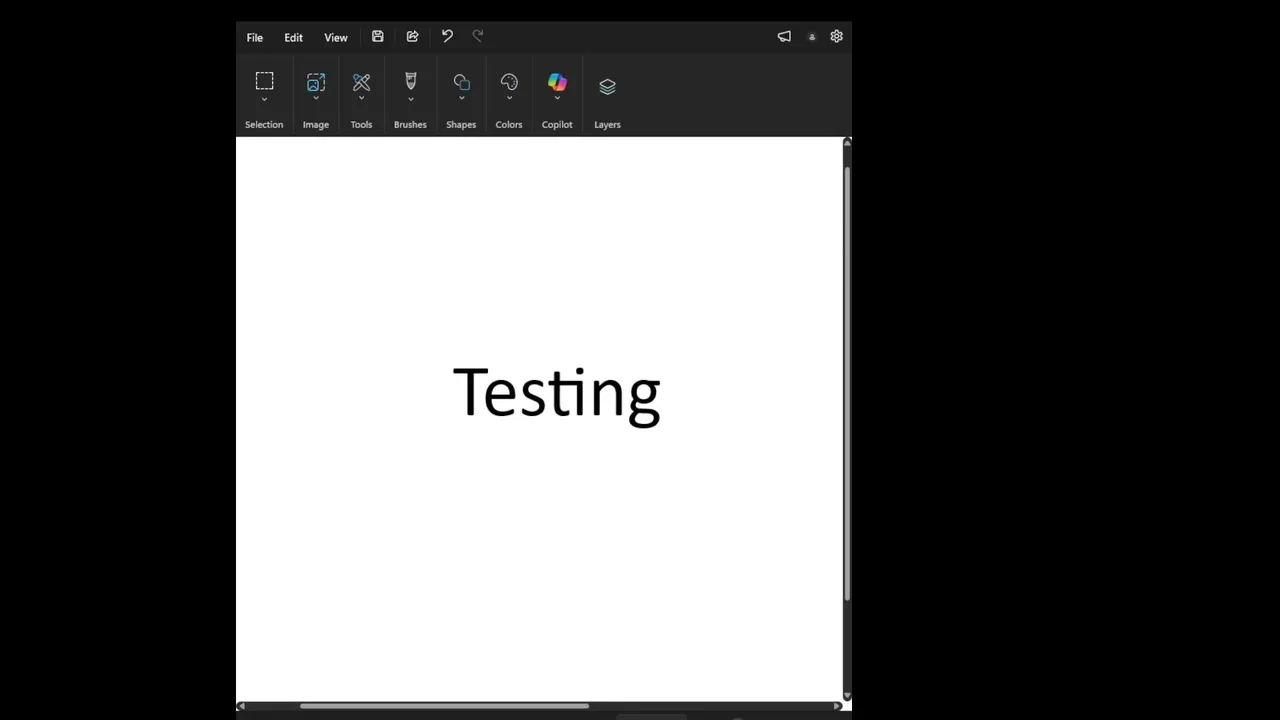This screenshot has height=720, width=1280.
Task: Click the scroll-down arrow of vertical scrollbar
Action: [x=847, y=696]
